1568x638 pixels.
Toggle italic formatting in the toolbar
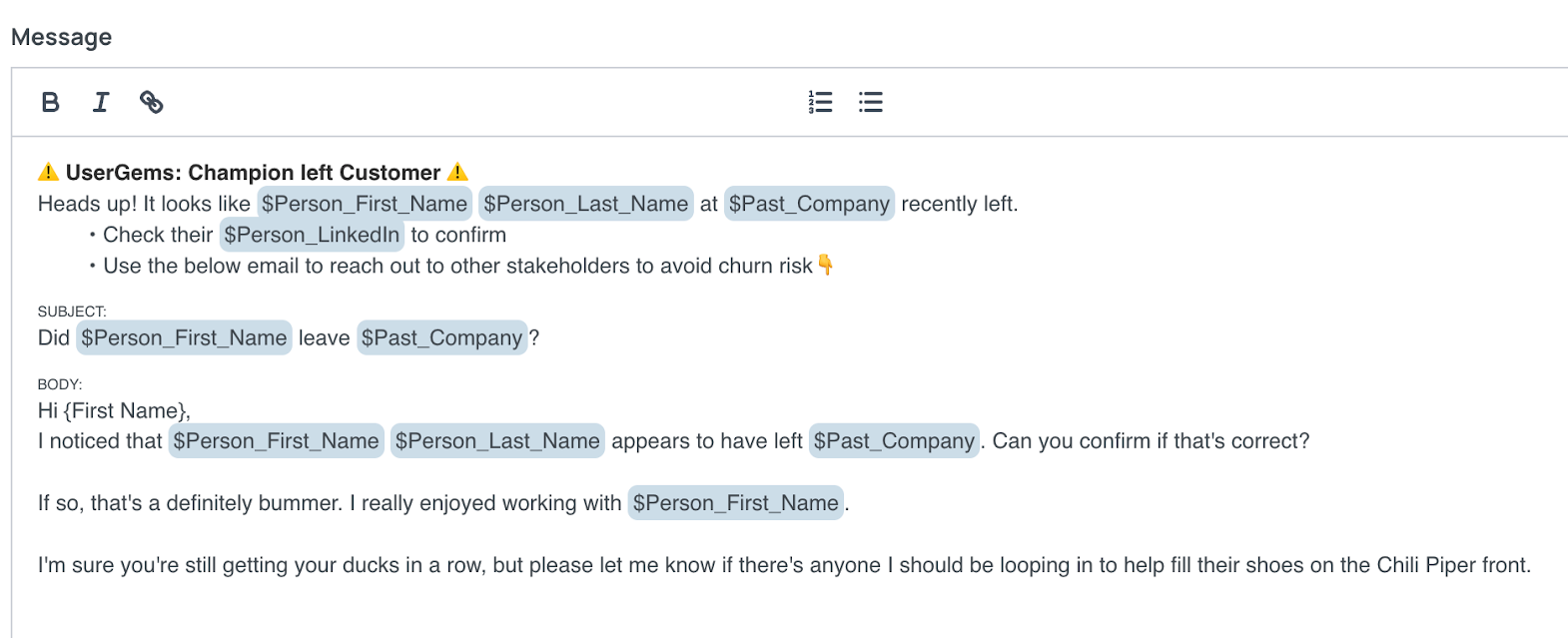pyautogui.click(x=101, y=102)
